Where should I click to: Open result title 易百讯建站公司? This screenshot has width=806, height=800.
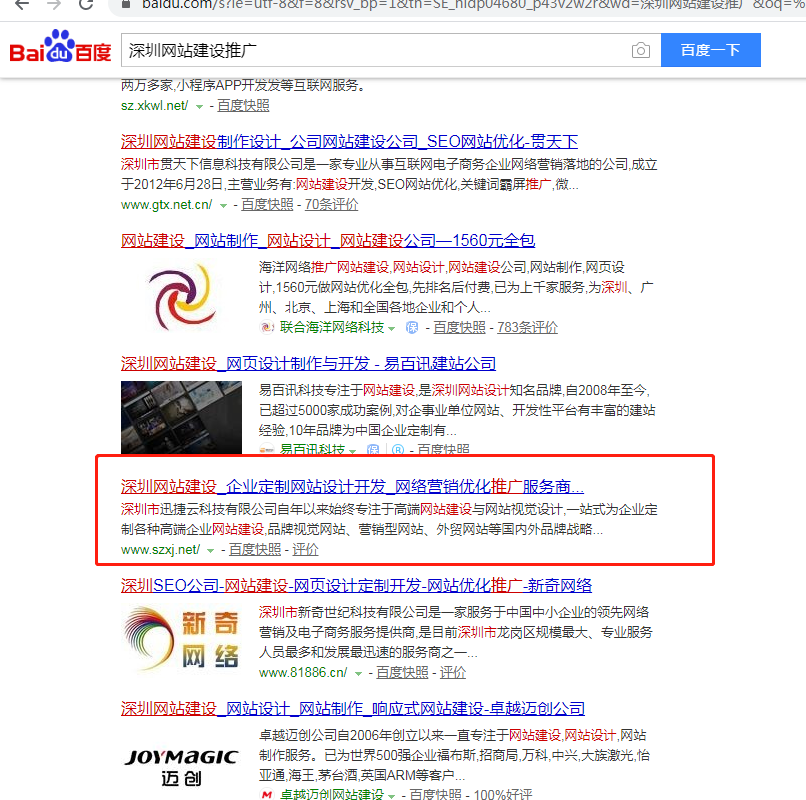click(308, 363)
